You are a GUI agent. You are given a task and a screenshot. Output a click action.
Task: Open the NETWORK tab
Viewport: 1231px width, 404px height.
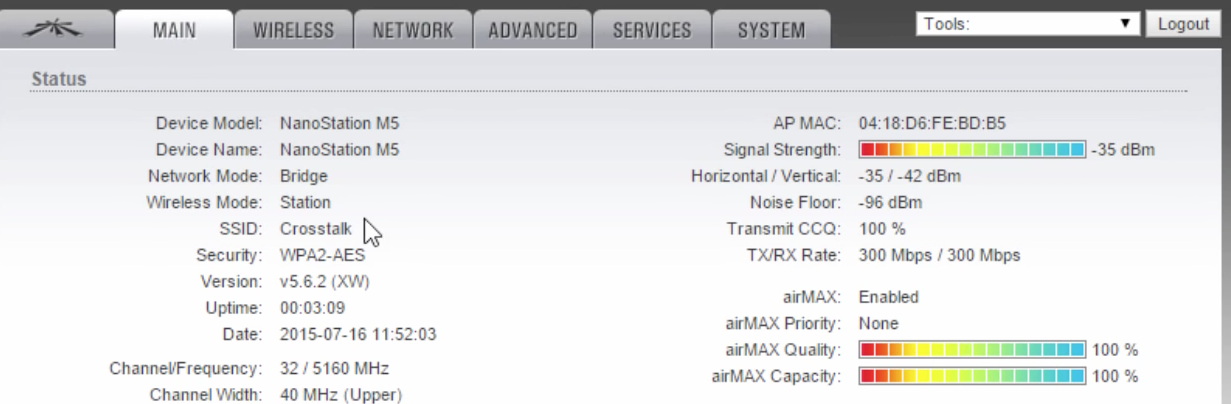(413, 31)
